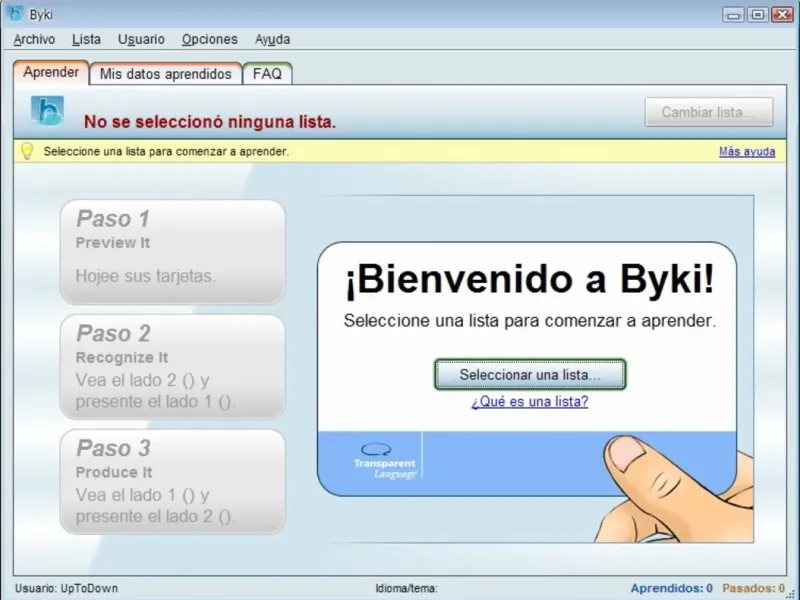Image resolution: width=800 pixels, height=600 pixels.
Task: Select the Paso 2 Recognize It card
Action: tap(172, 367)
